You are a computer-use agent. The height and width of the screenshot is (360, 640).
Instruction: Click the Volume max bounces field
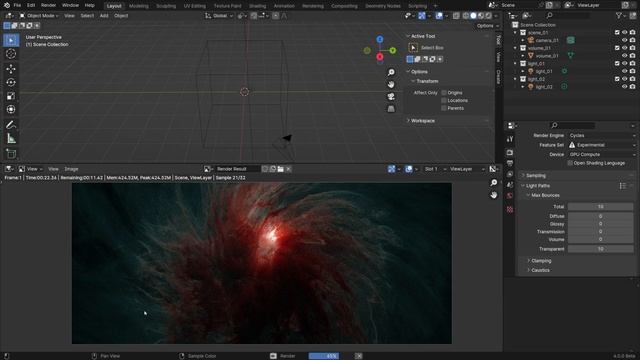point(600,240)
